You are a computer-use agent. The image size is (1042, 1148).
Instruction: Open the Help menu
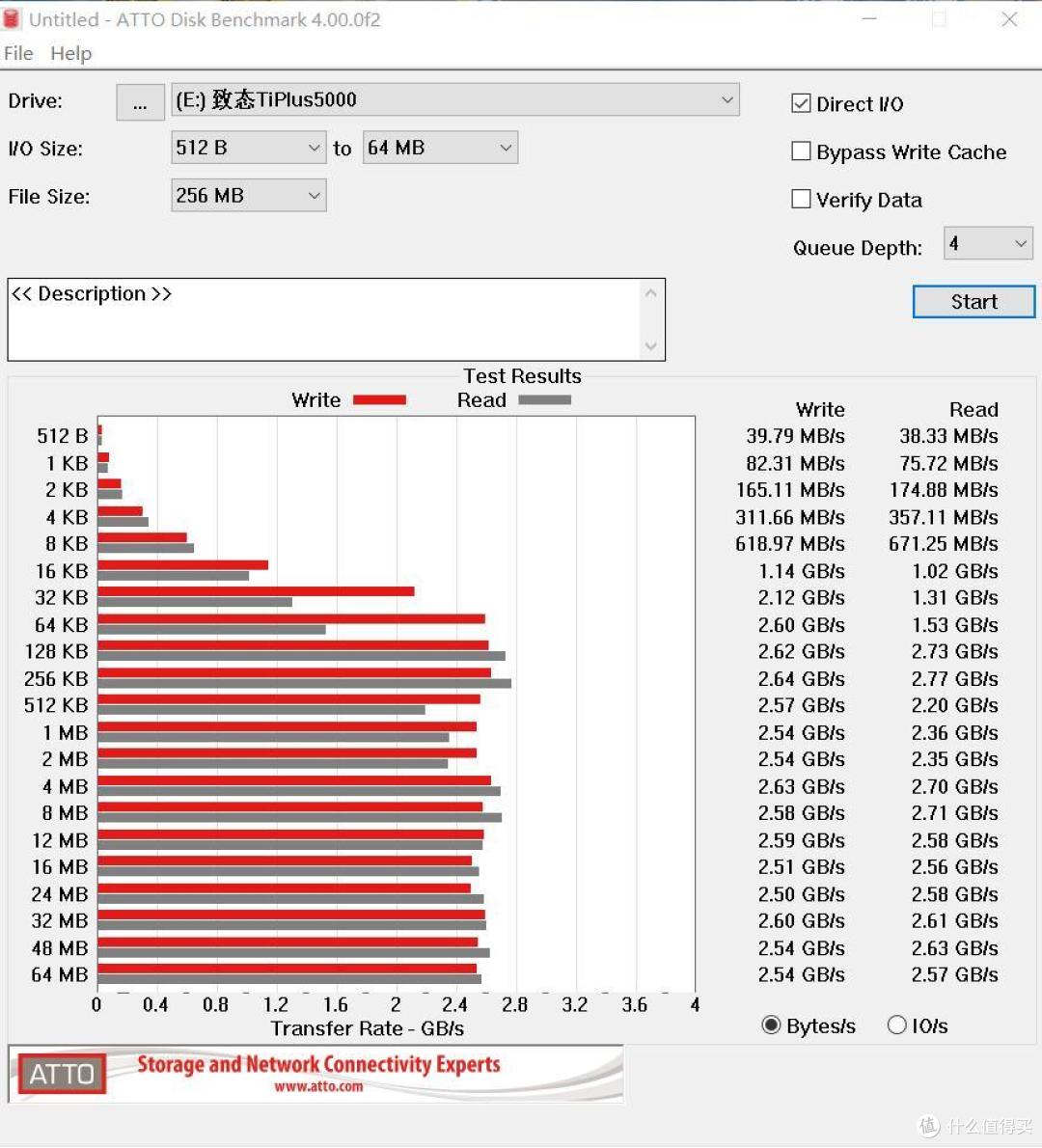tap(71, 53)
